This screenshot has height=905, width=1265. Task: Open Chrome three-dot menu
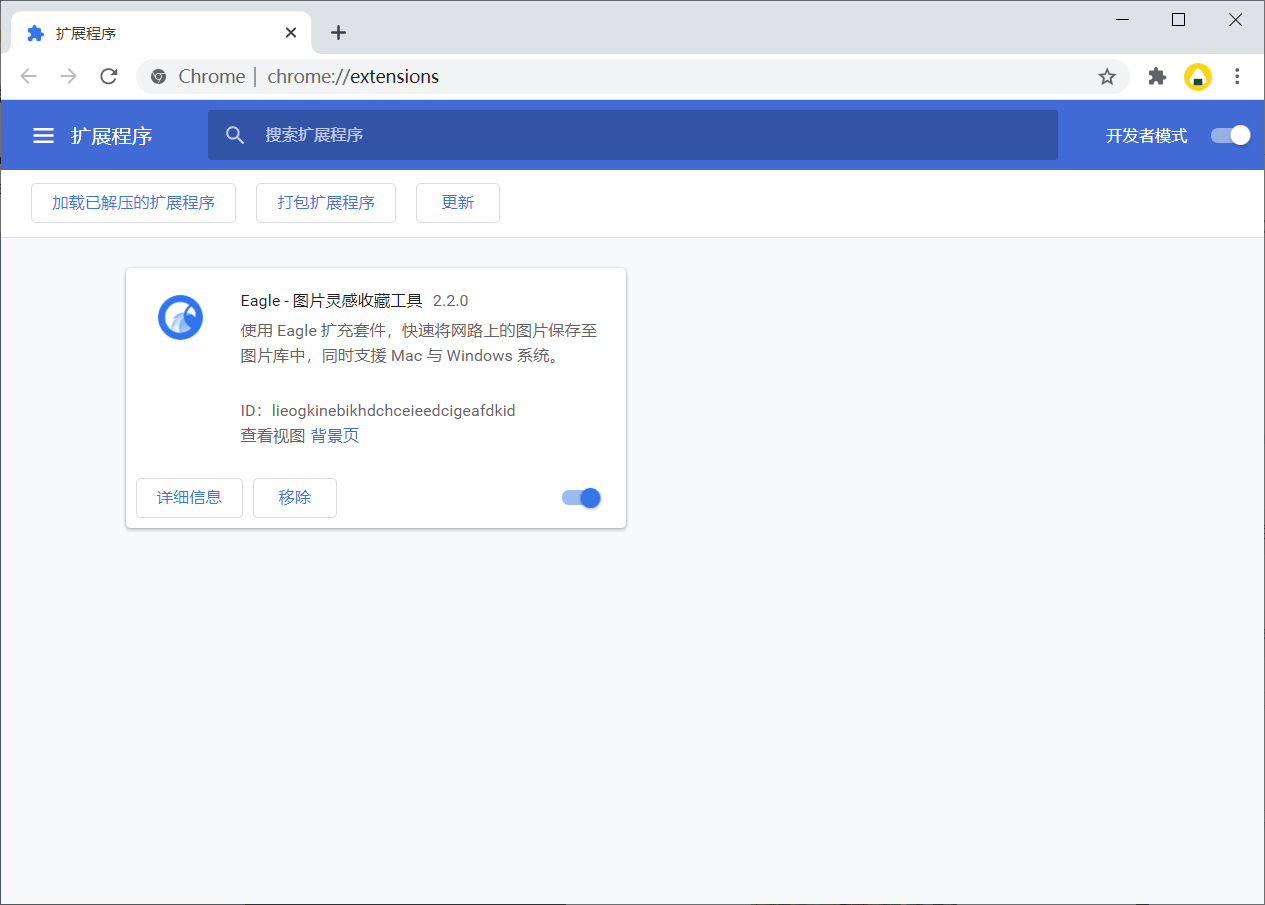pos(1238,76)
